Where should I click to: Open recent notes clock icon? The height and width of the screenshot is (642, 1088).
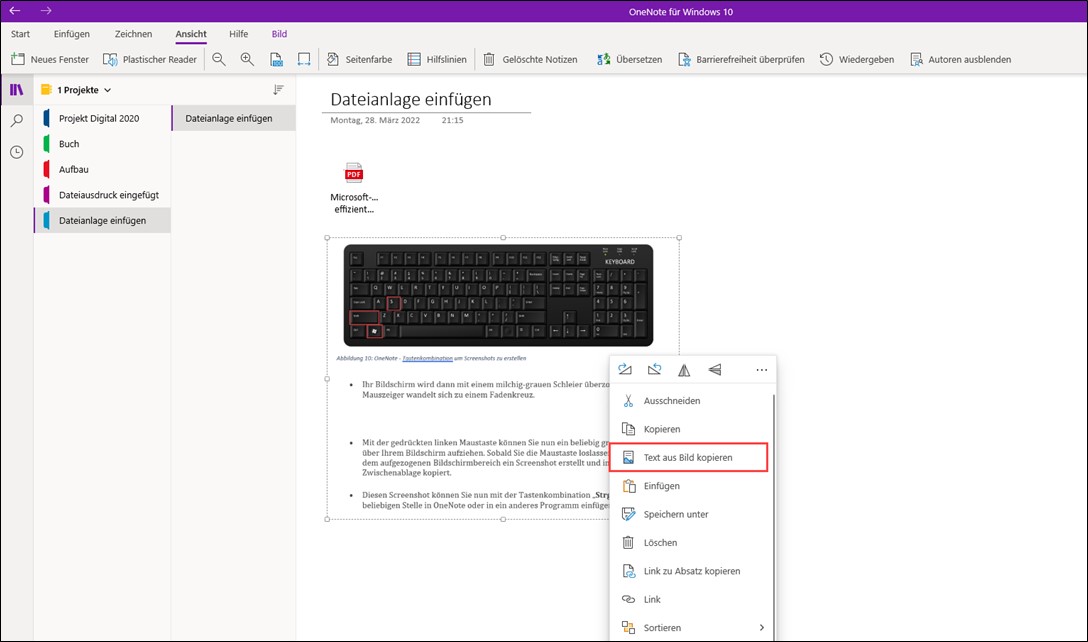pos(17,152)
